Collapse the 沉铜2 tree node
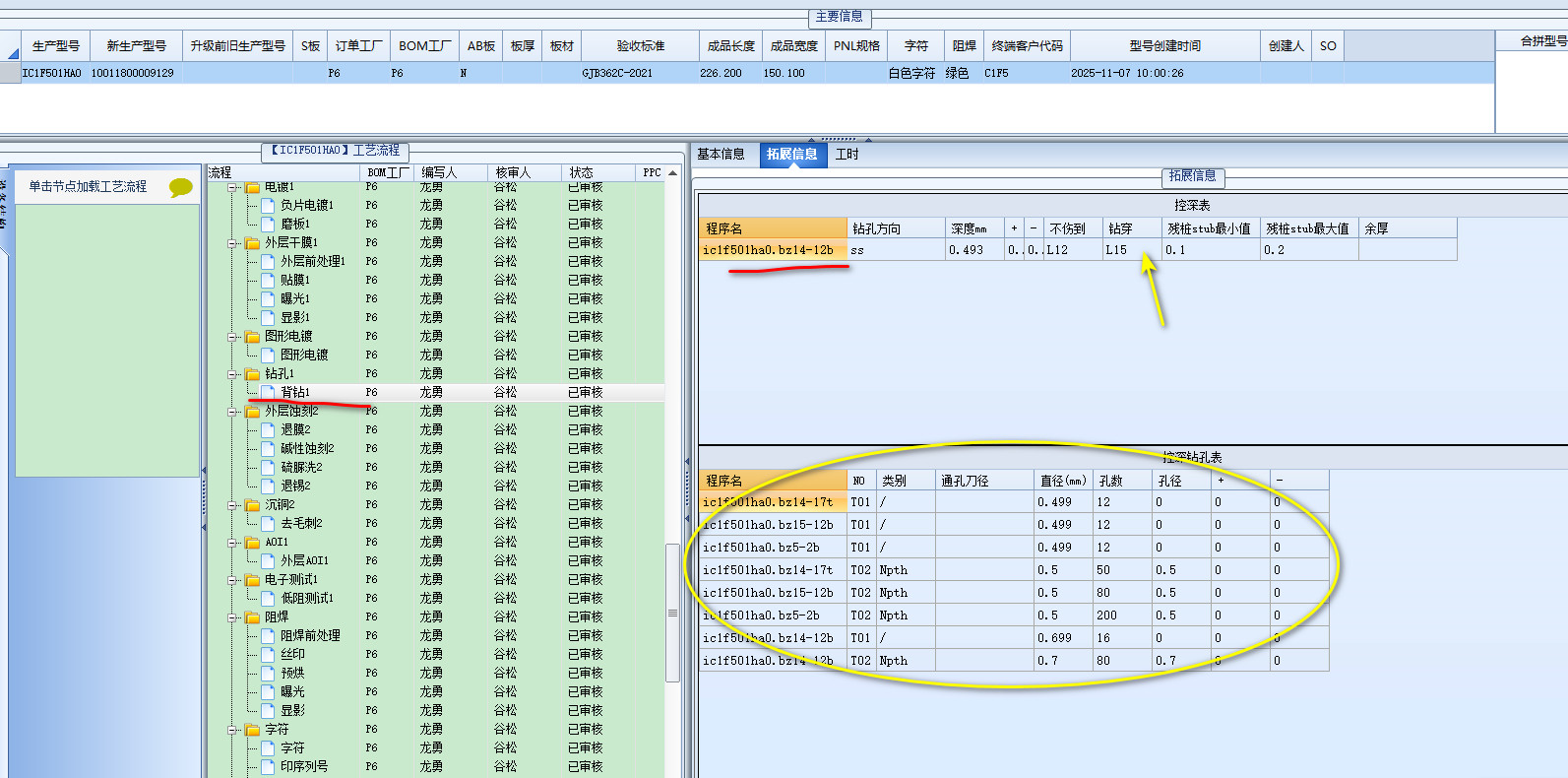The width and height of the screenshot is (1568, 778). point(233,505)
